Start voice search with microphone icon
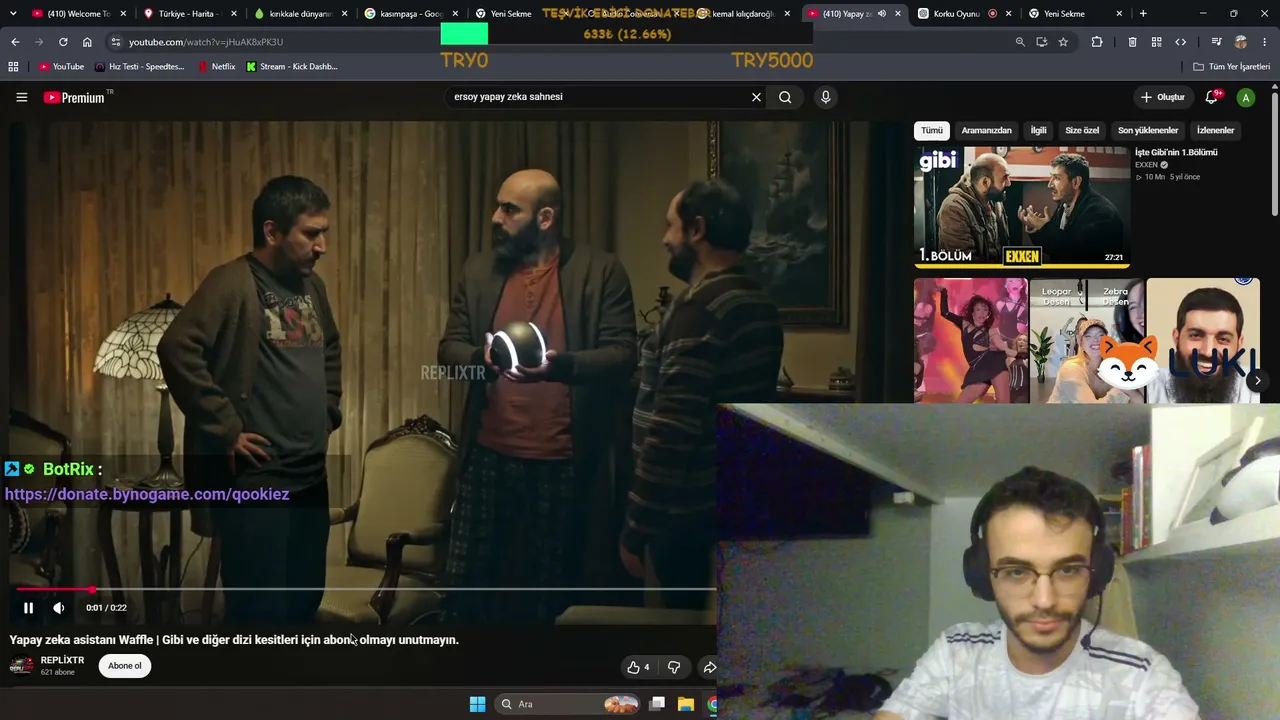Image resolution: width=1280 pixels, height=720 pixels. point(825,97)
